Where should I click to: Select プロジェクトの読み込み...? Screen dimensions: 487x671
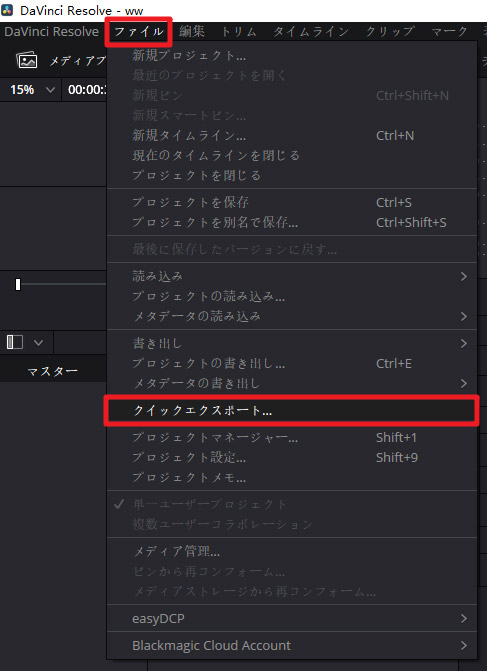pos(291,296)
